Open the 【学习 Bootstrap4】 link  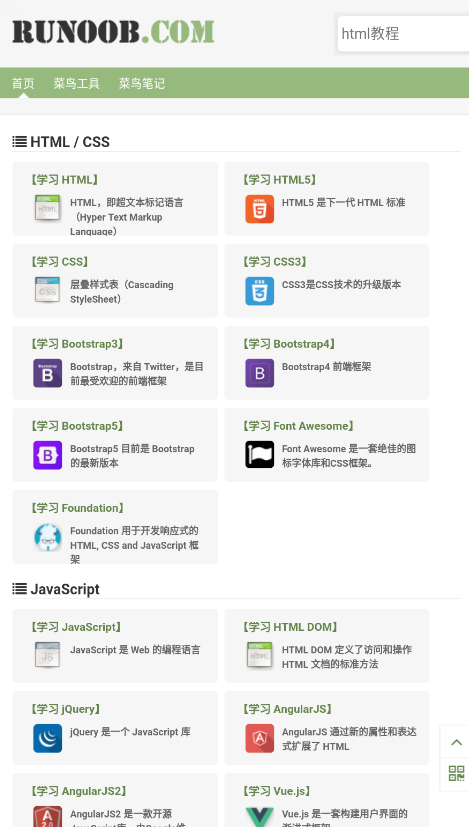click(290, 344)
